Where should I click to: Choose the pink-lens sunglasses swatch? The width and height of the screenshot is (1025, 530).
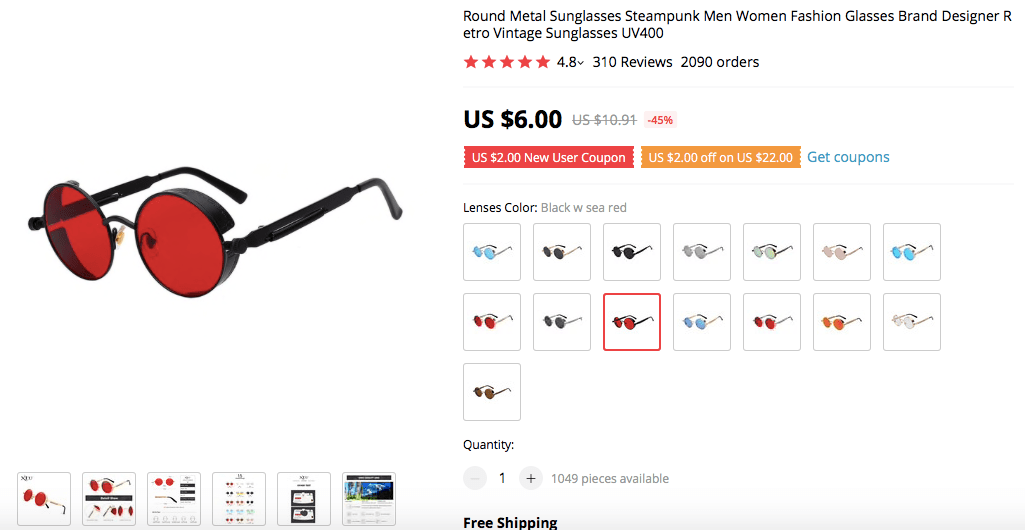pyautogui.click(x=842, y=252)
